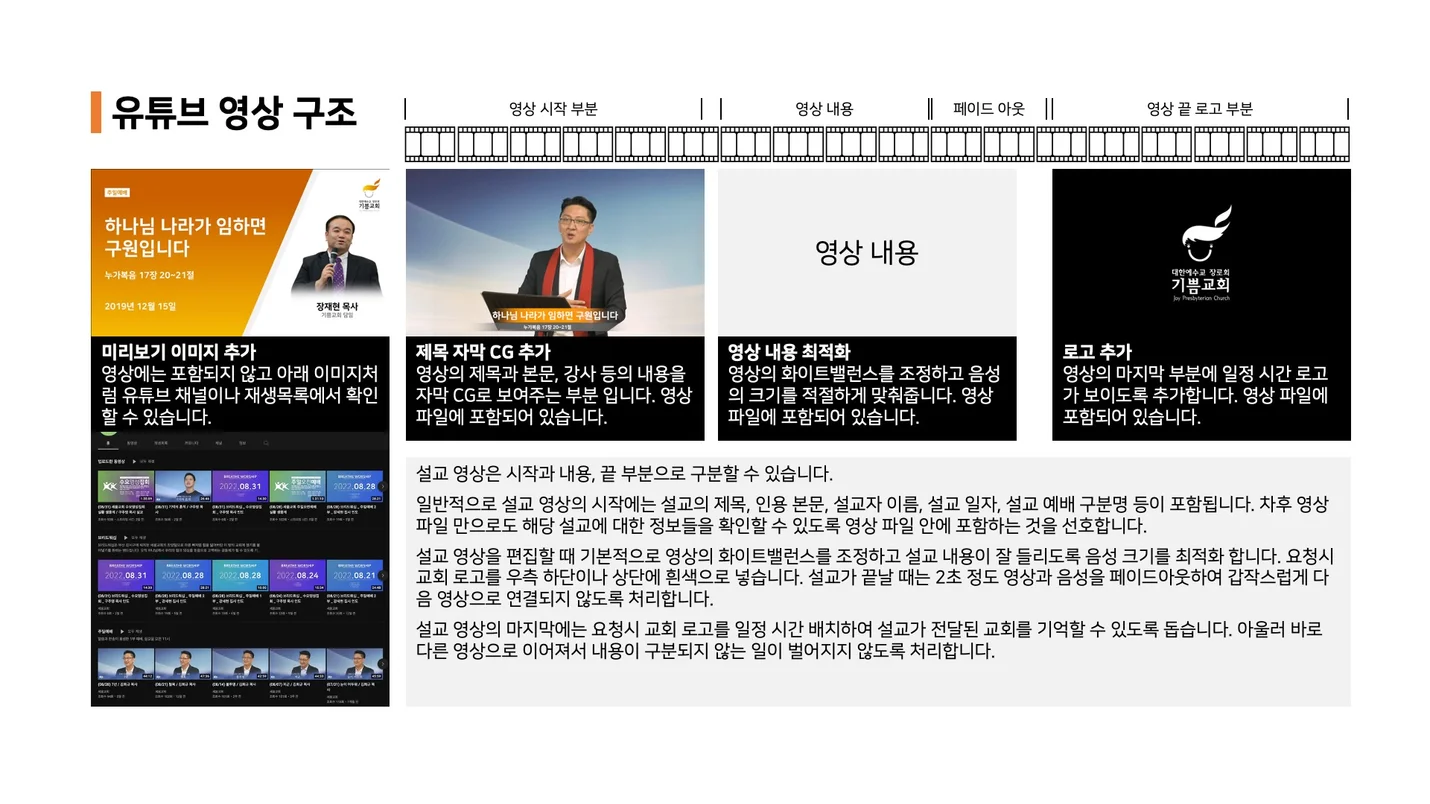The height and width of the screenshot is (804, 1430).
Task: Click the heading 영상 내용 최적화
Action: click(x=789, y=352)
